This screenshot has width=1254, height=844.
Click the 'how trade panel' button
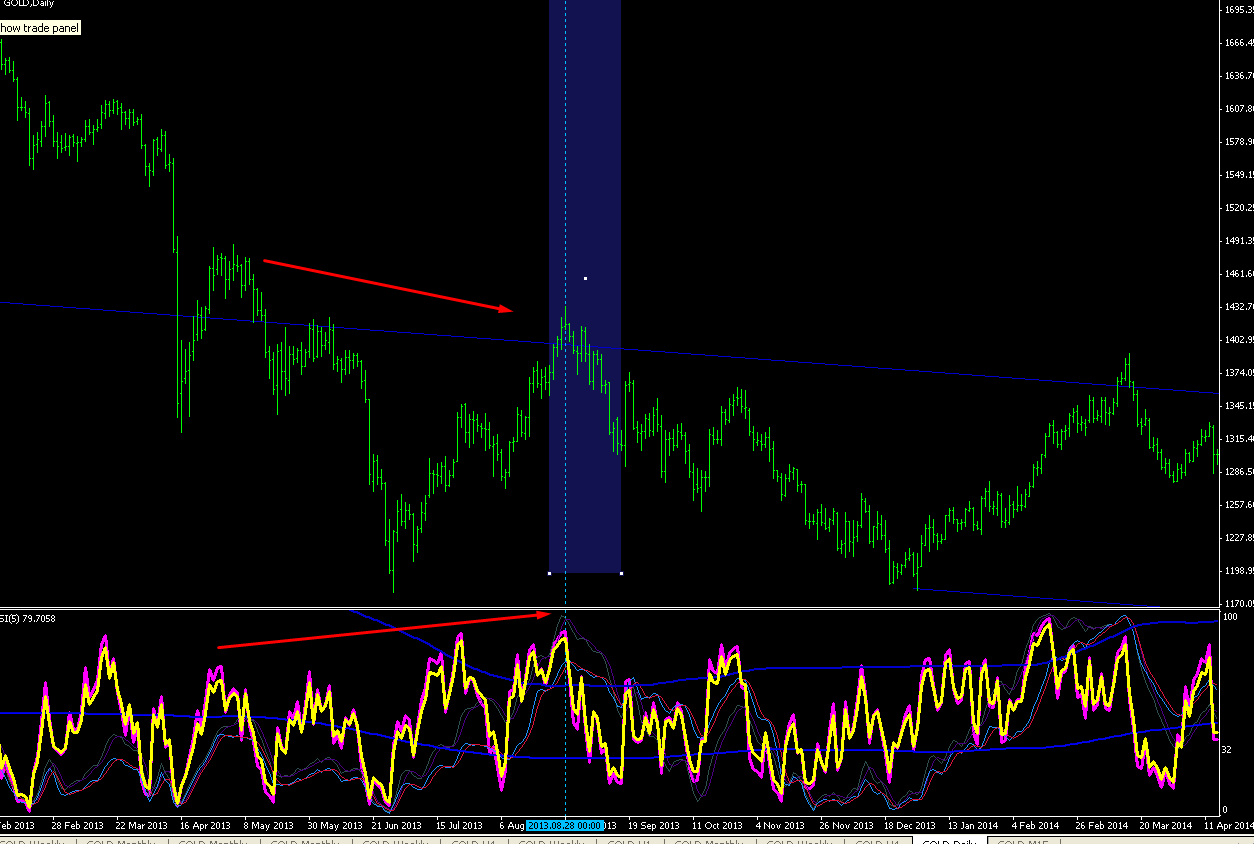point(39,28)
